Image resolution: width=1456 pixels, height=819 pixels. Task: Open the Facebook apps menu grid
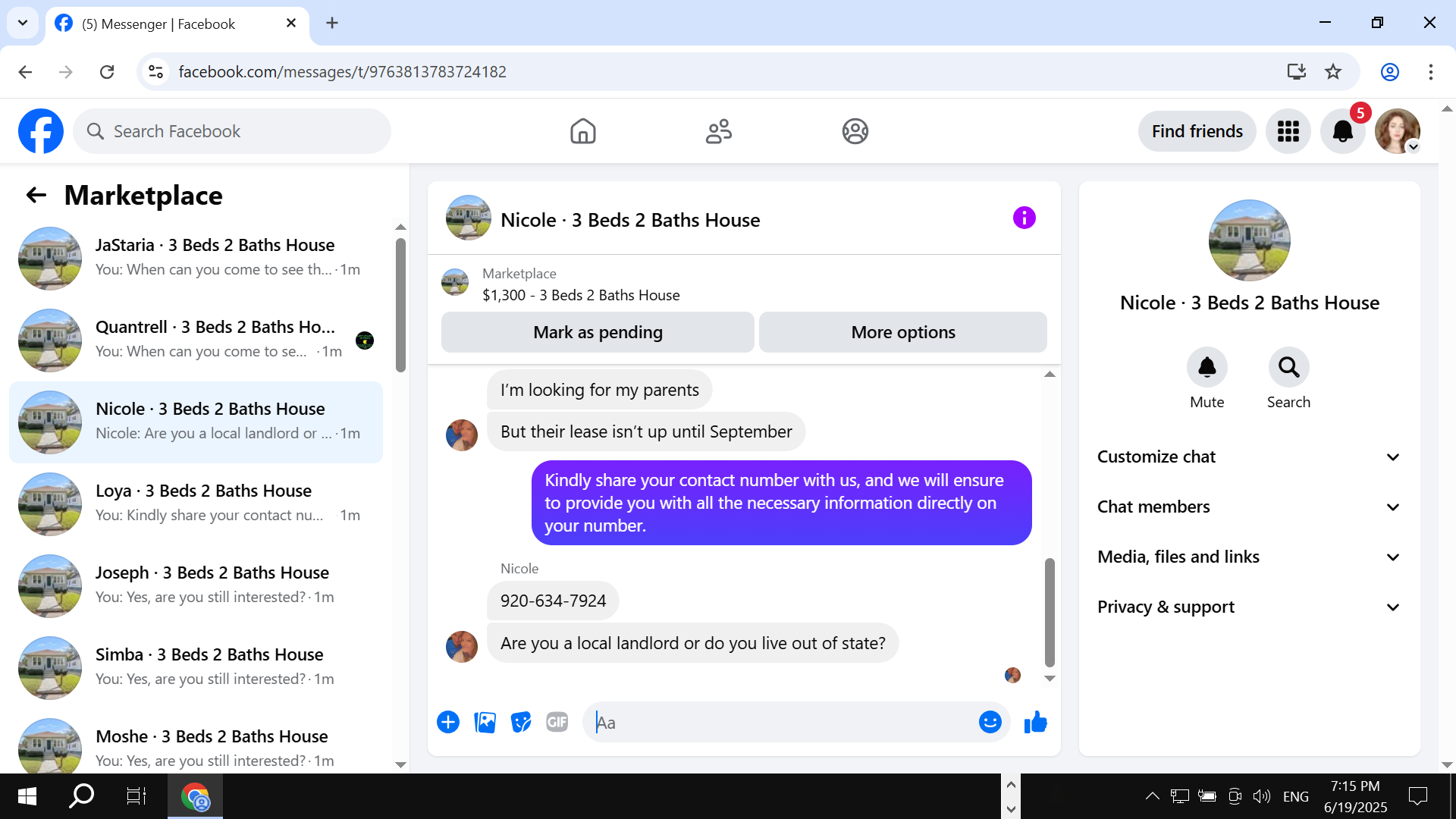[1288, 131]
